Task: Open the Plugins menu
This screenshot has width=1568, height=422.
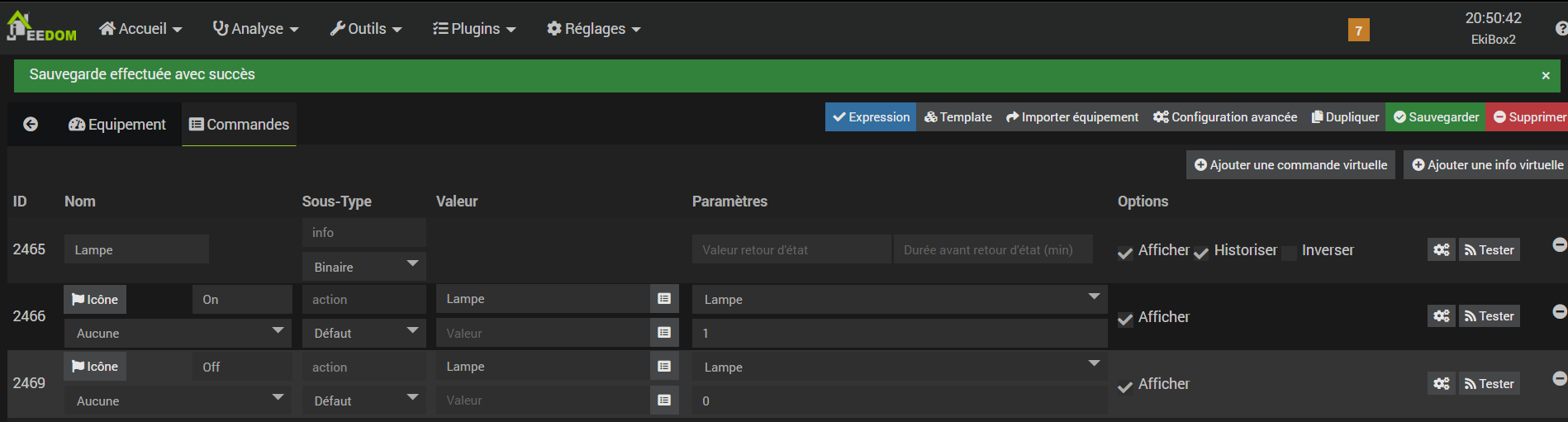Action: click(474, 29)
